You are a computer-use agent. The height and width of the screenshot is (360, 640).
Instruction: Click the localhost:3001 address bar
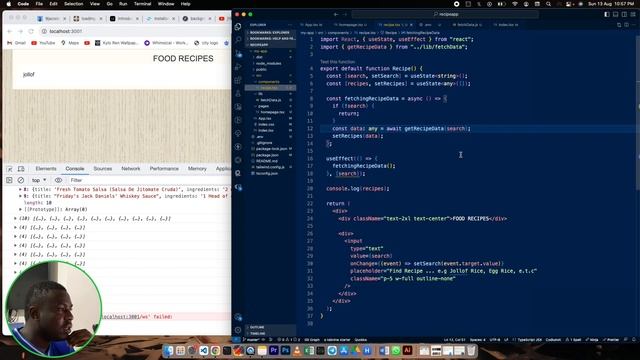(135, 31)
